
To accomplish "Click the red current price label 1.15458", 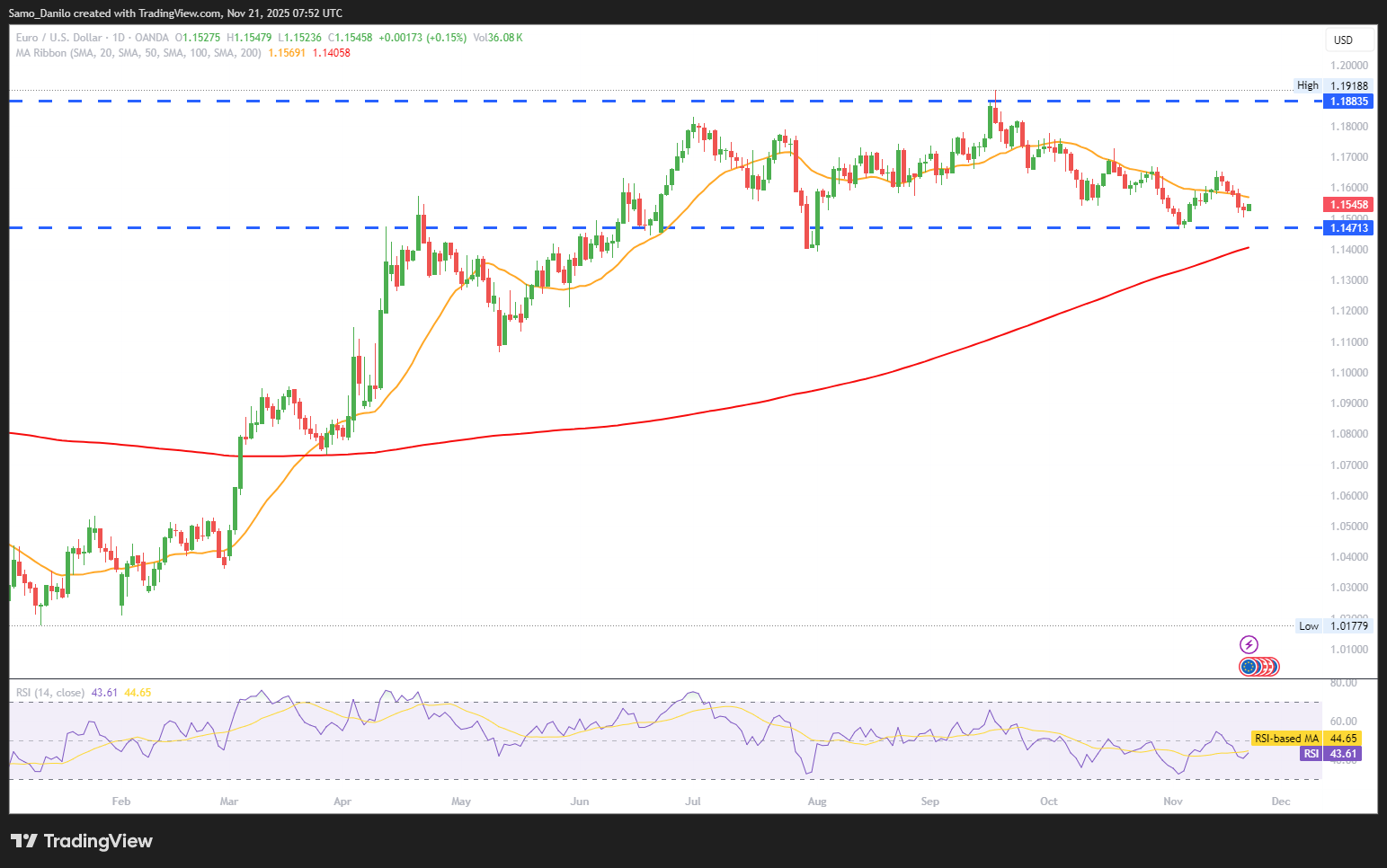I will [x=1348, y=205].
